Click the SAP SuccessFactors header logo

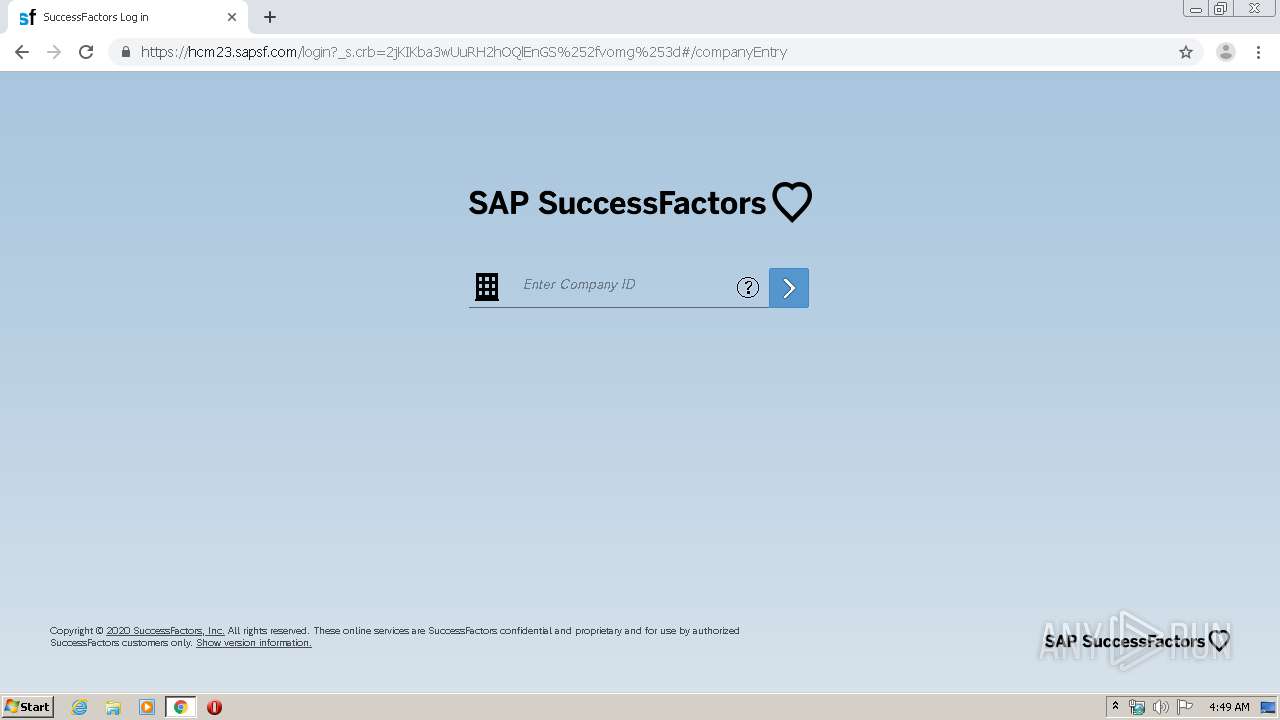(640, 203)
